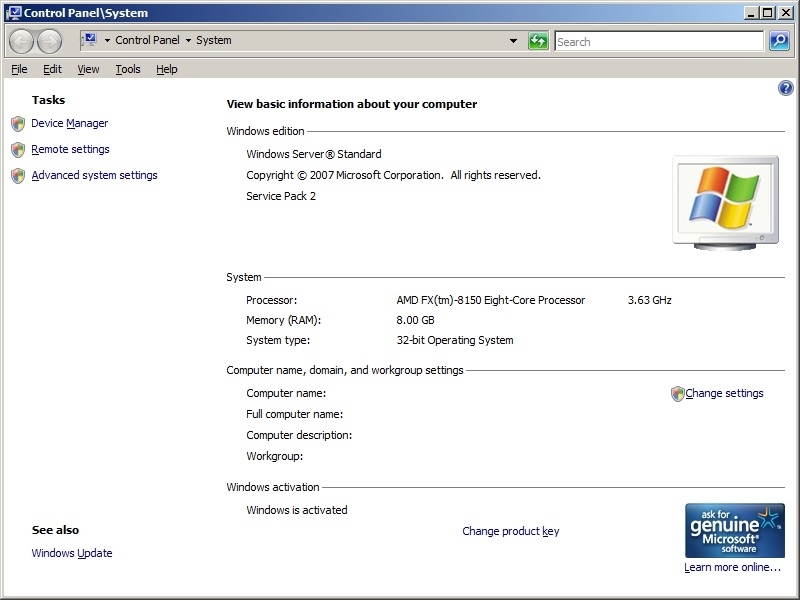800x601 pixels.
Task: Click the Windows logo monitor image
Action: pyautogui.click(x=725, y=203)
